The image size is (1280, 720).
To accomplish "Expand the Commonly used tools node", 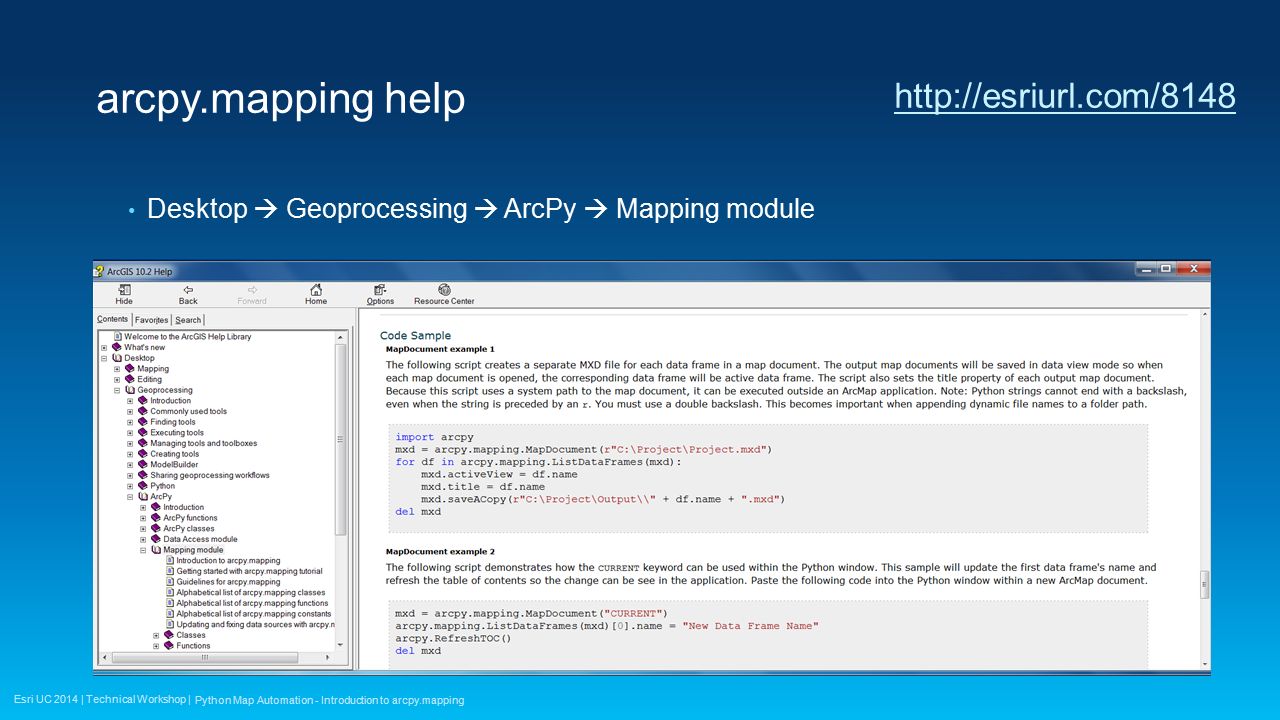I will (130, 411).
